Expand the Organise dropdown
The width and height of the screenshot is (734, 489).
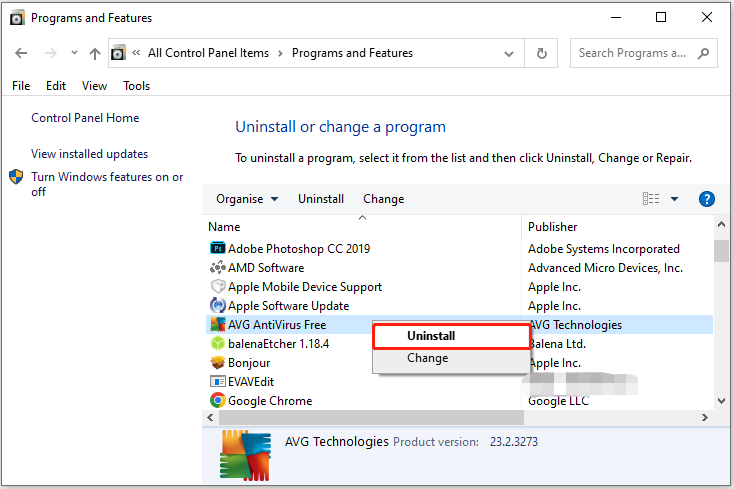pos(247,199)
